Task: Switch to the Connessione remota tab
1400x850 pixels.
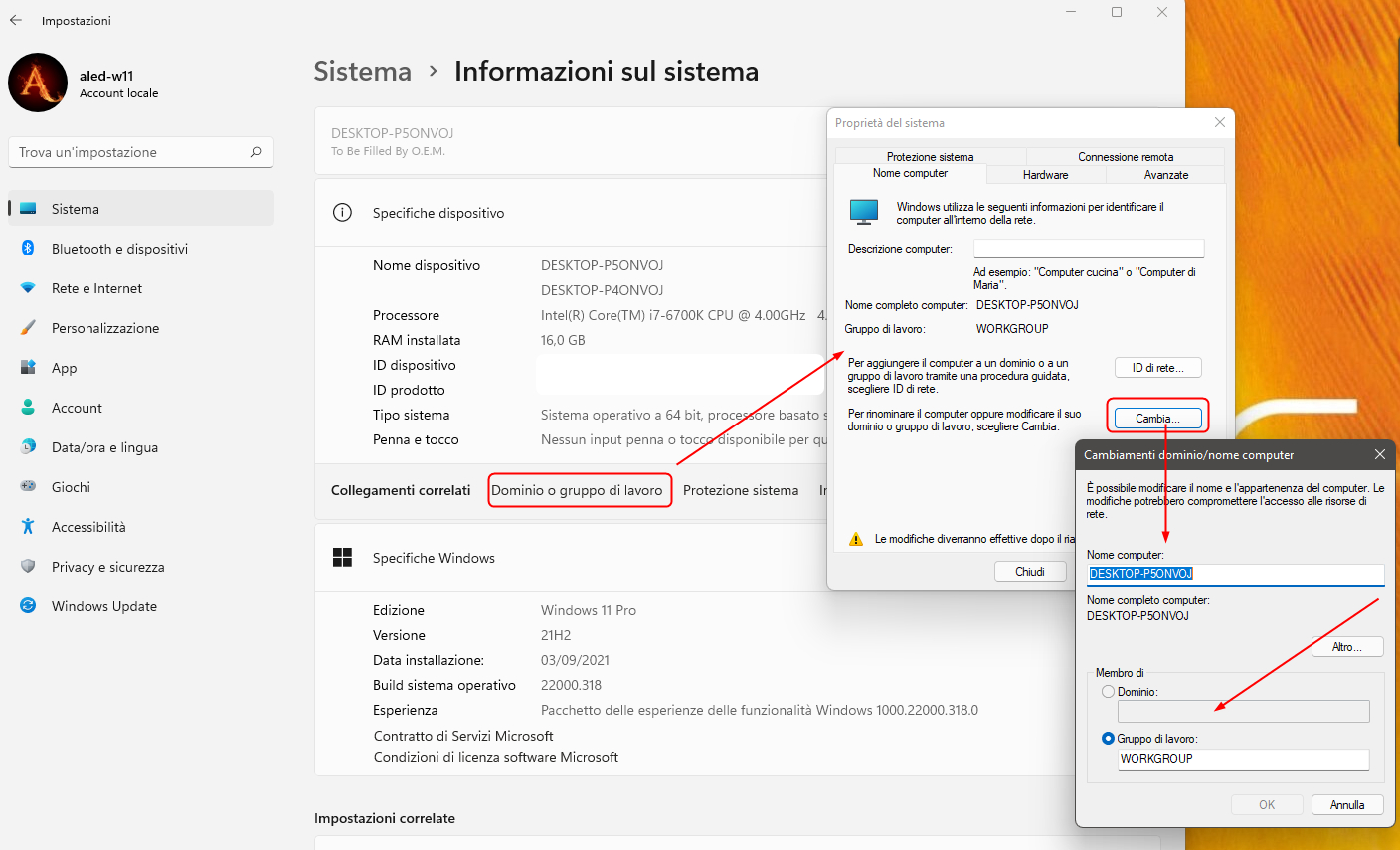Action: (1126, 157)
